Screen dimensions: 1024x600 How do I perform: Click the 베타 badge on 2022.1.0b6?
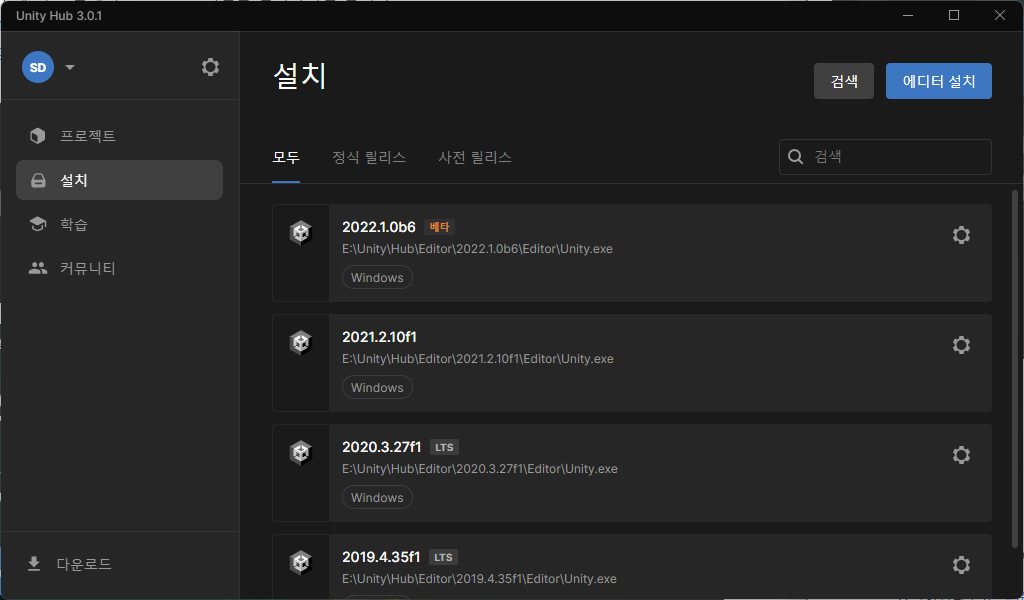click(x=440, y=227)
